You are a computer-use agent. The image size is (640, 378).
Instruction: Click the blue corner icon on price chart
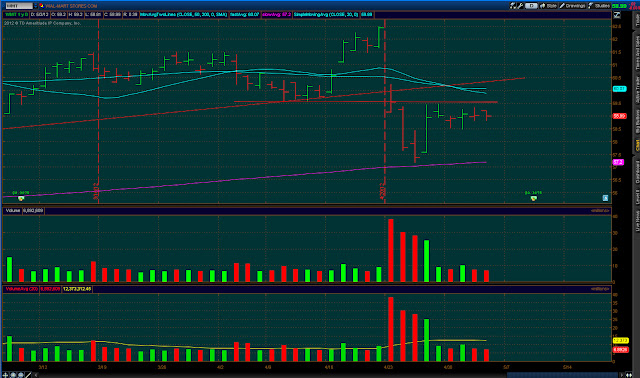[605, 198]
